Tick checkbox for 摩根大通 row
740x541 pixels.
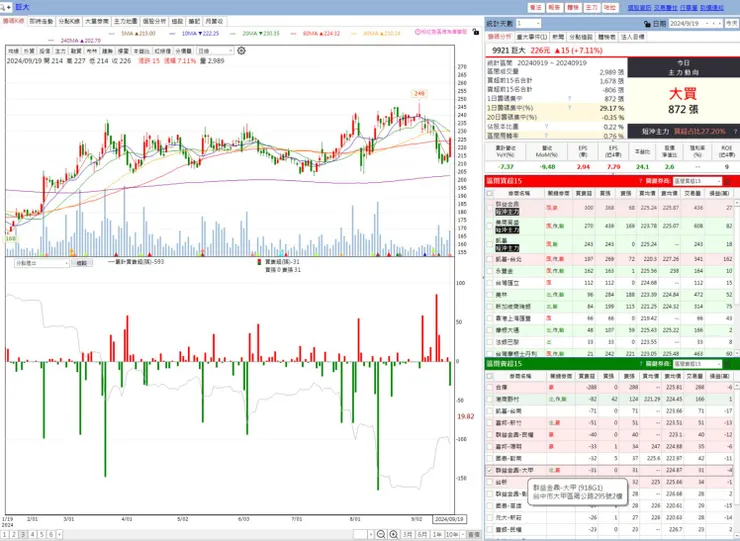[x=489, y=330]
